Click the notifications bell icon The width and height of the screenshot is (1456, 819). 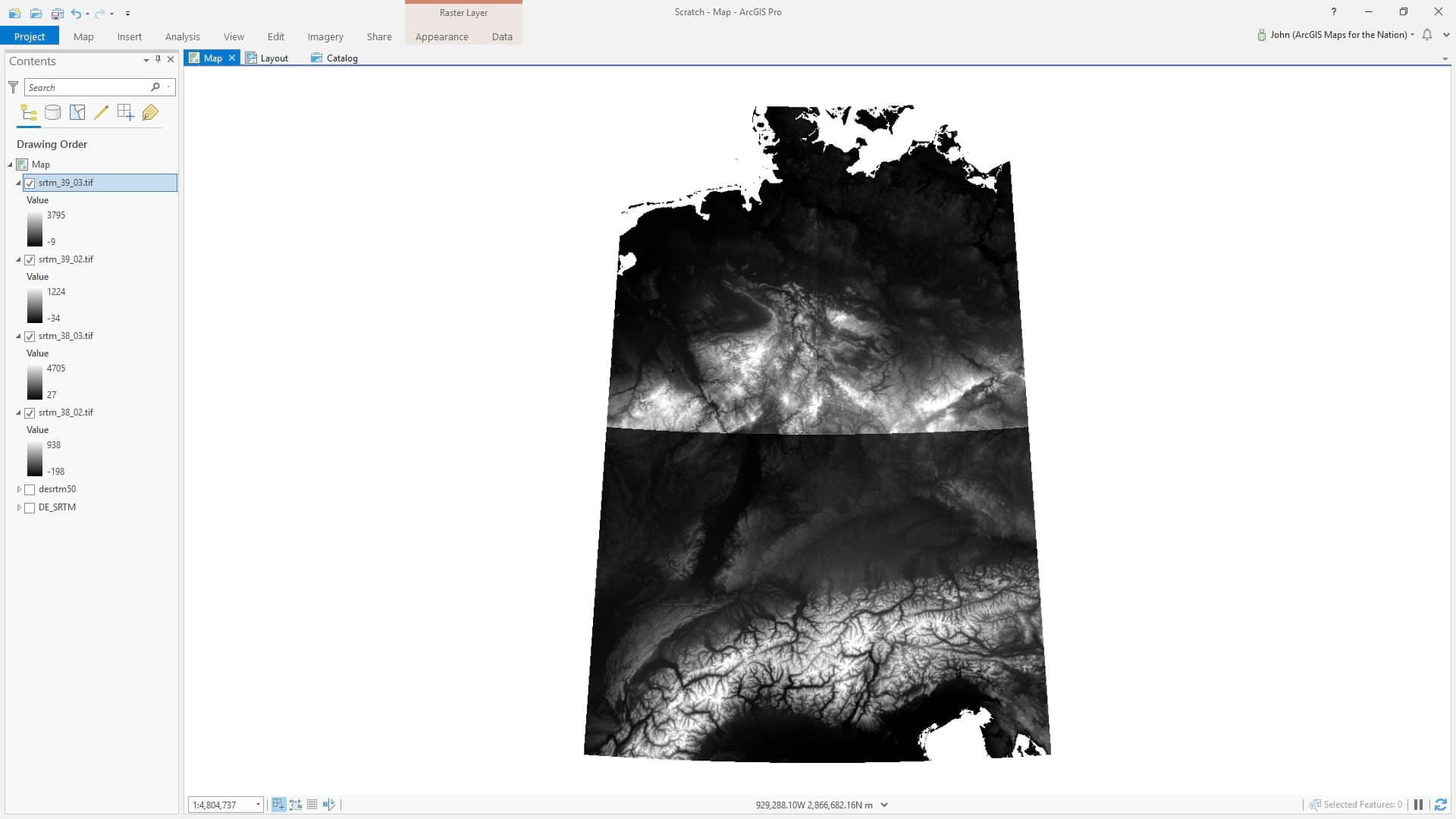1427,35
